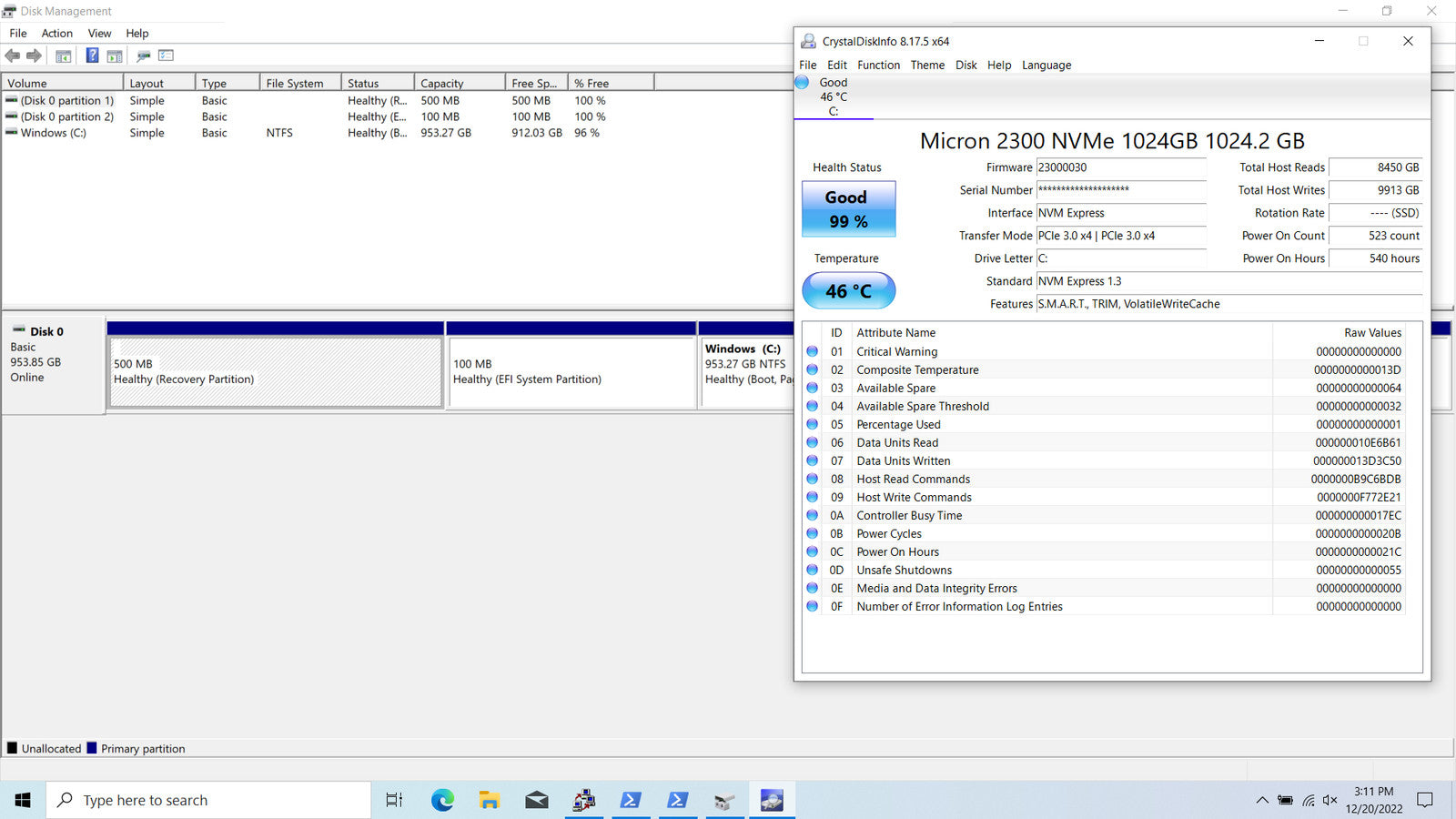Select the Windows (C:) volume row
Image resolution: width=1456 pixels, height=819 pixels.
coord(53,133)
